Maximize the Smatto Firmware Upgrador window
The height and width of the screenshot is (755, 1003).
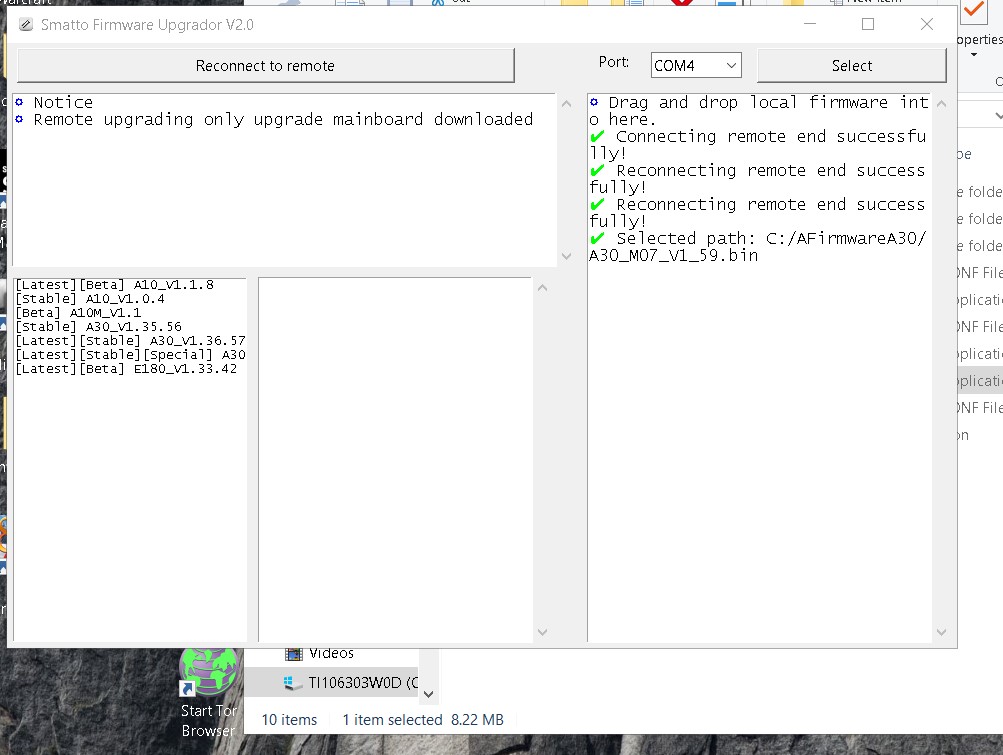[868, 25]
